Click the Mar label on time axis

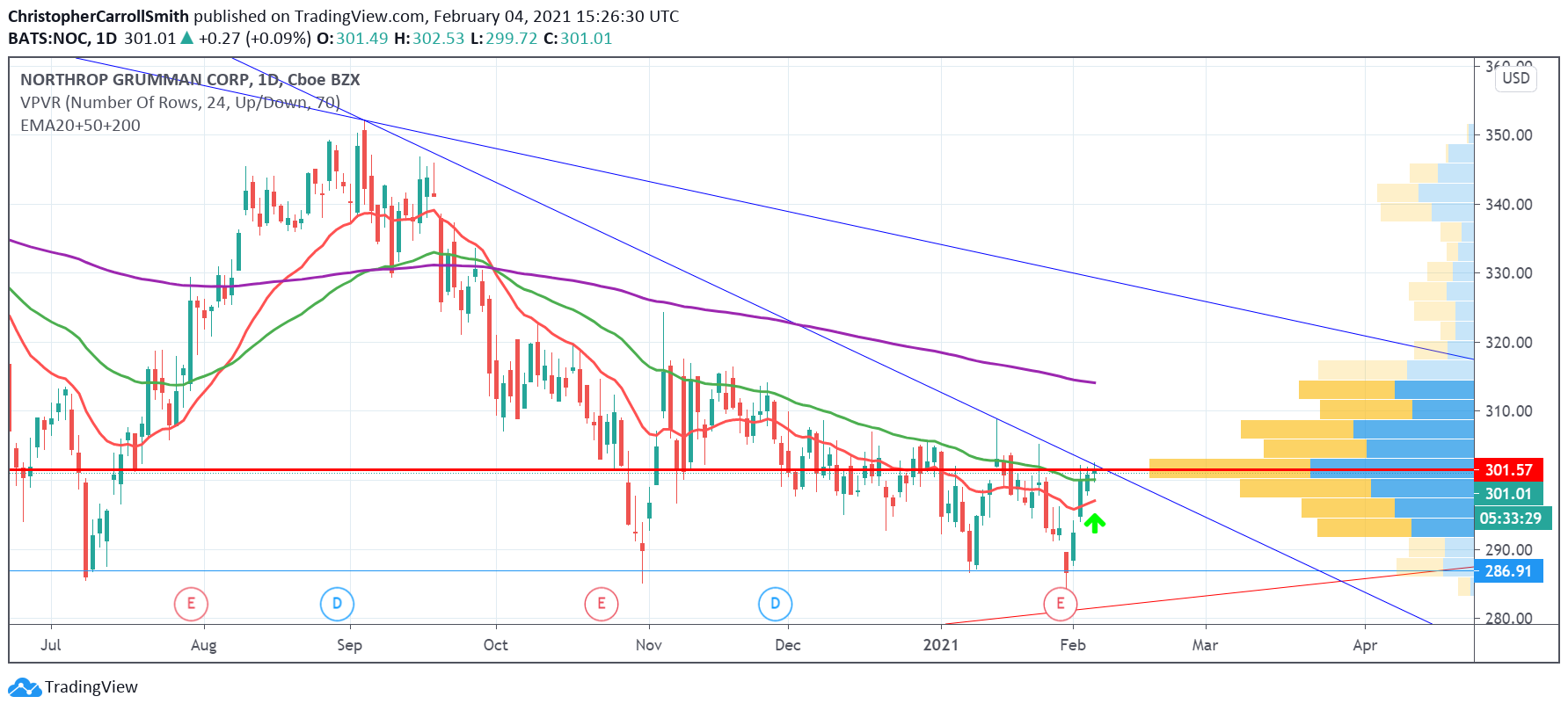[x=1205, y=645]
